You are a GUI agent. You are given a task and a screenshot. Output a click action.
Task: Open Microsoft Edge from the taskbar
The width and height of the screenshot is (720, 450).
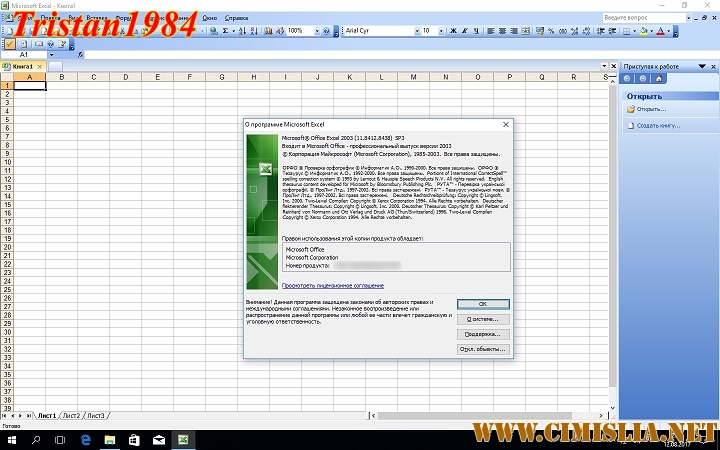coord(85,439)
